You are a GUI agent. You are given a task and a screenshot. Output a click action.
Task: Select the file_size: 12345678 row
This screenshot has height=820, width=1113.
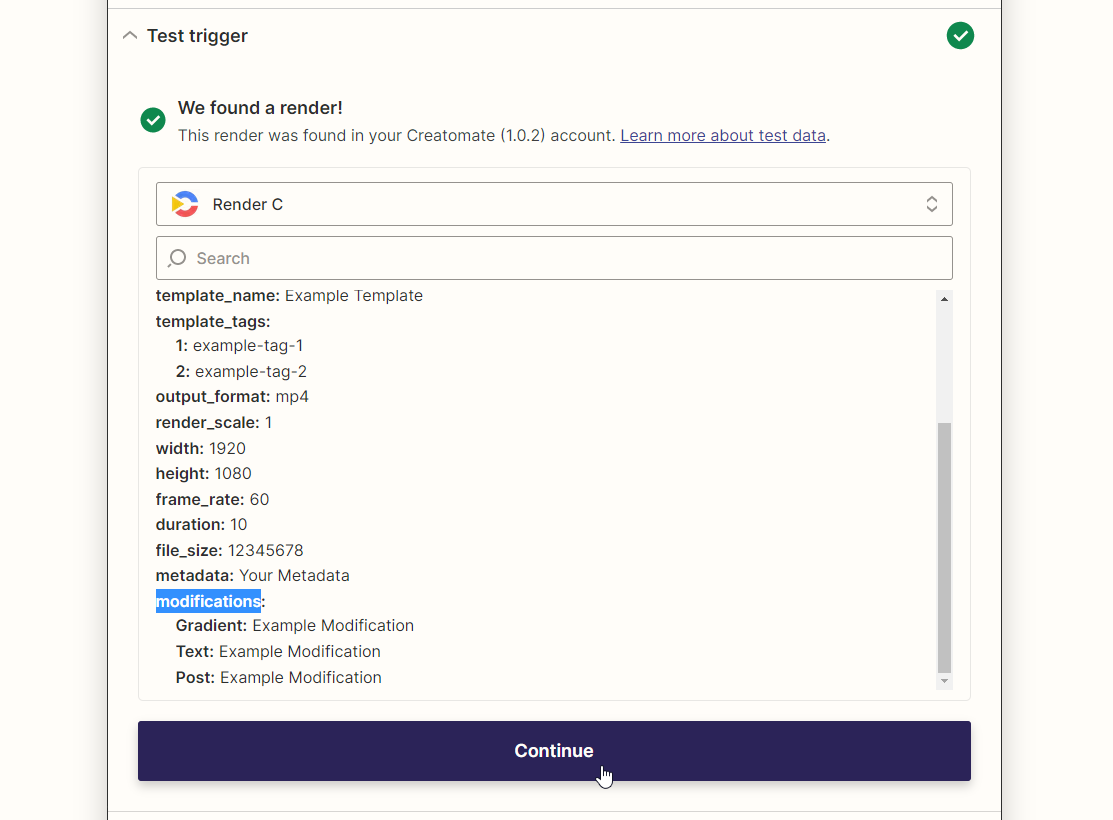229,550
